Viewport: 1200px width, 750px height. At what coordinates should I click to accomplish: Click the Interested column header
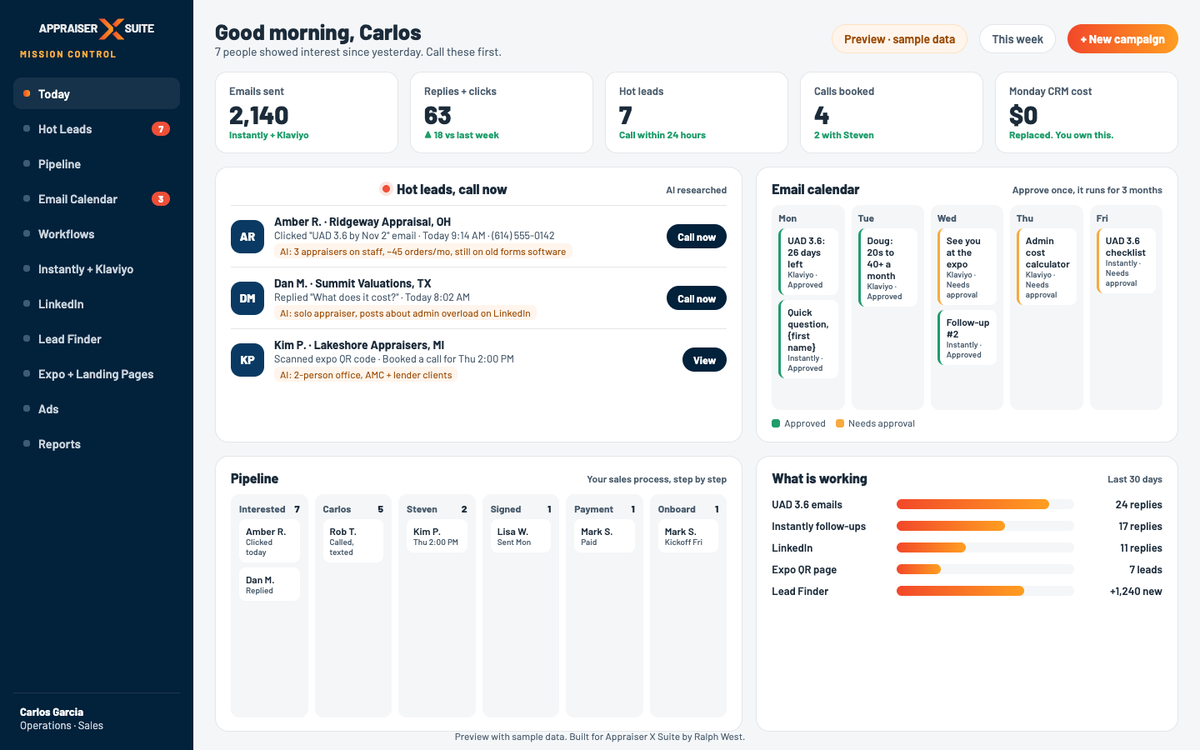coord(270,509)
